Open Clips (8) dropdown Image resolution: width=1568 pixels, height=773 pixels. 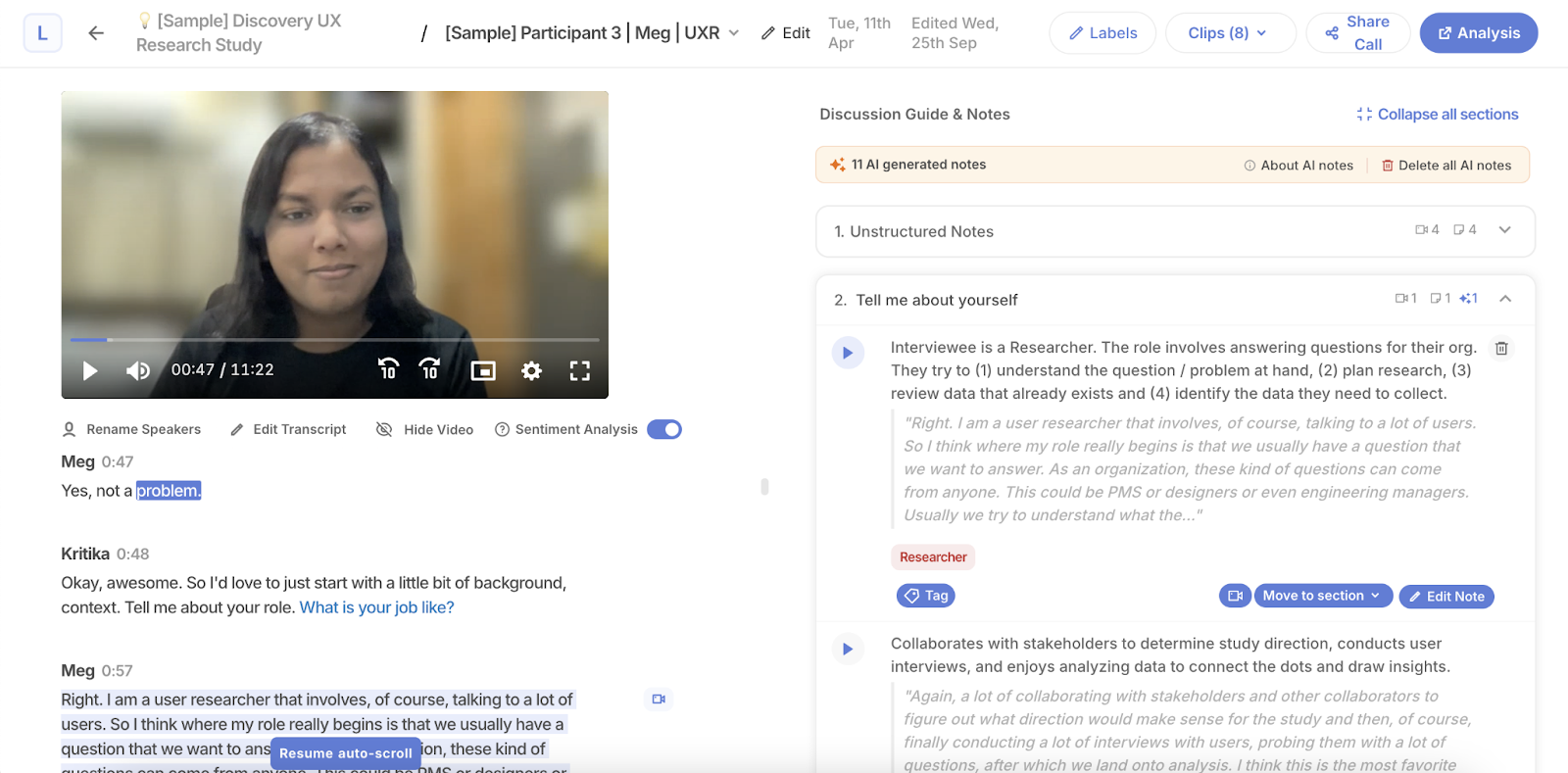point(1230,33)
